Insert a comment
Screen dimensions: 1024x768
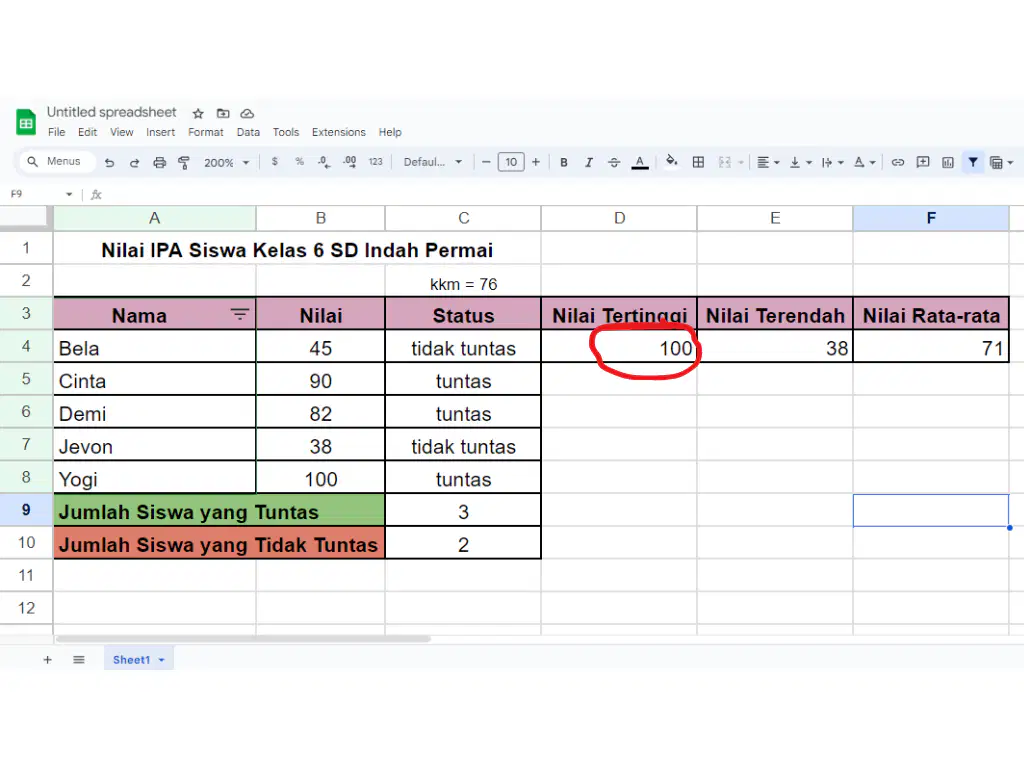(x=923, y=162)
